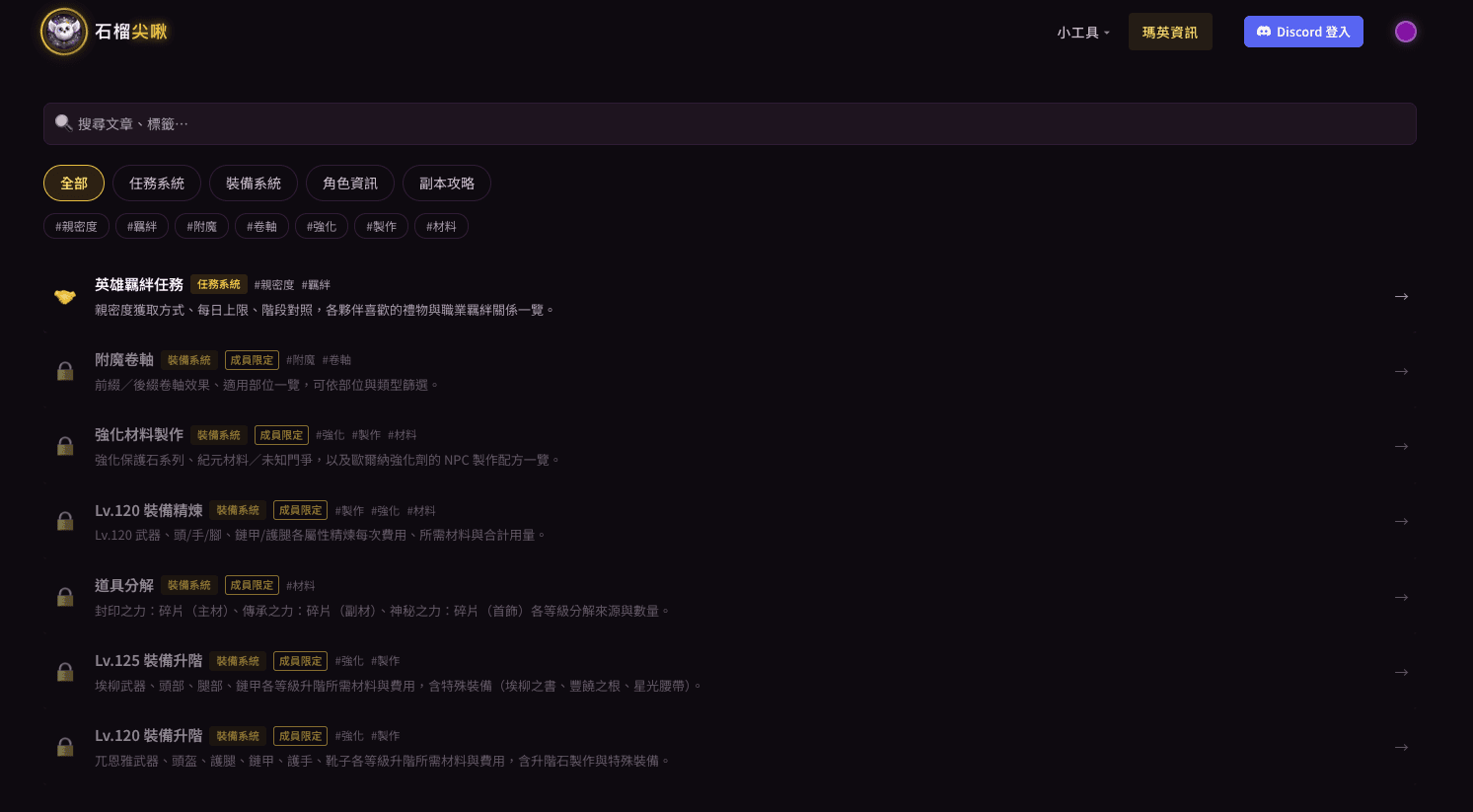
Task: Open the 強化材料製作 article title
Action: pos(139,434)
